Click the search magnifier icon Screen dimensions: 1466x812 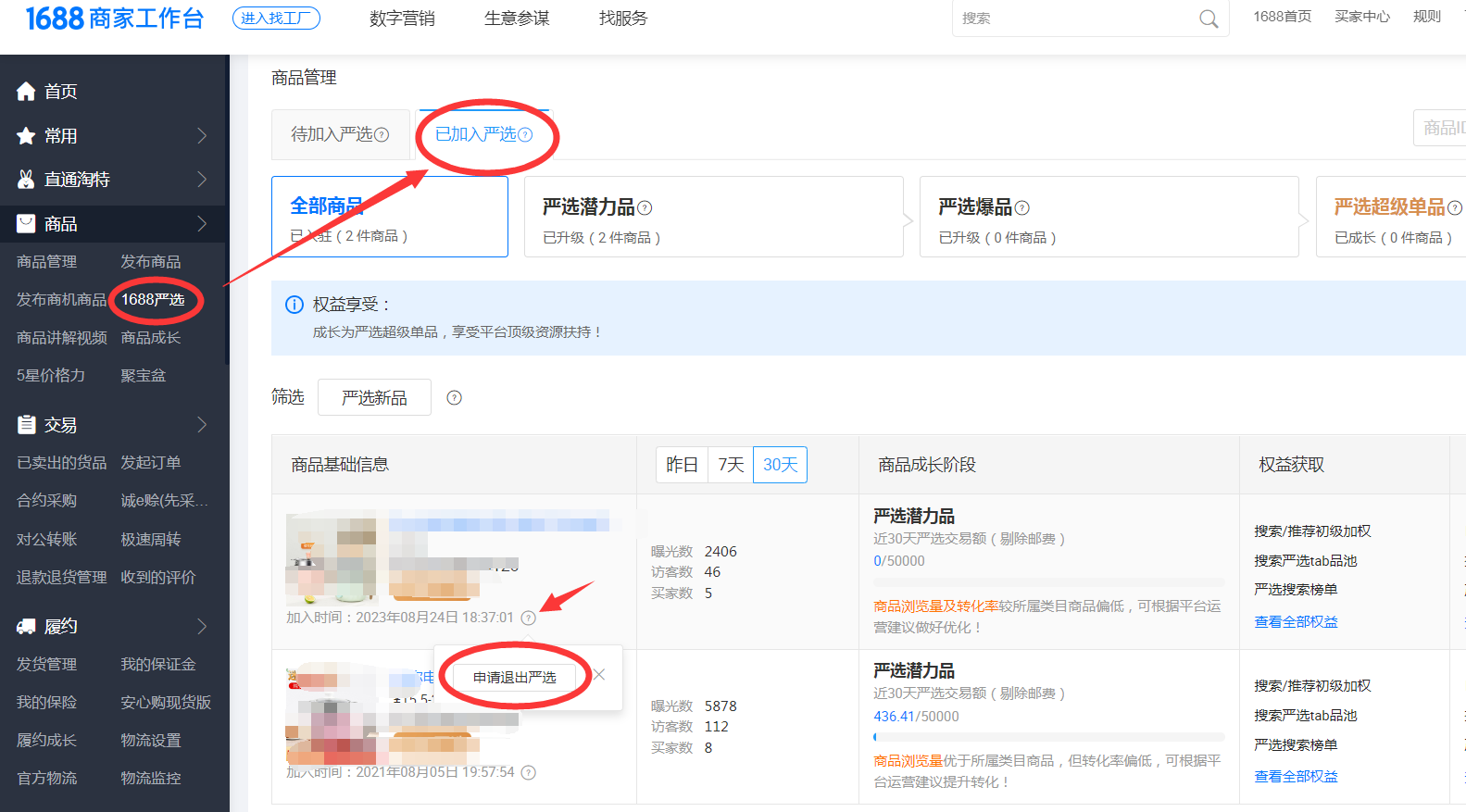[1209, 19]
